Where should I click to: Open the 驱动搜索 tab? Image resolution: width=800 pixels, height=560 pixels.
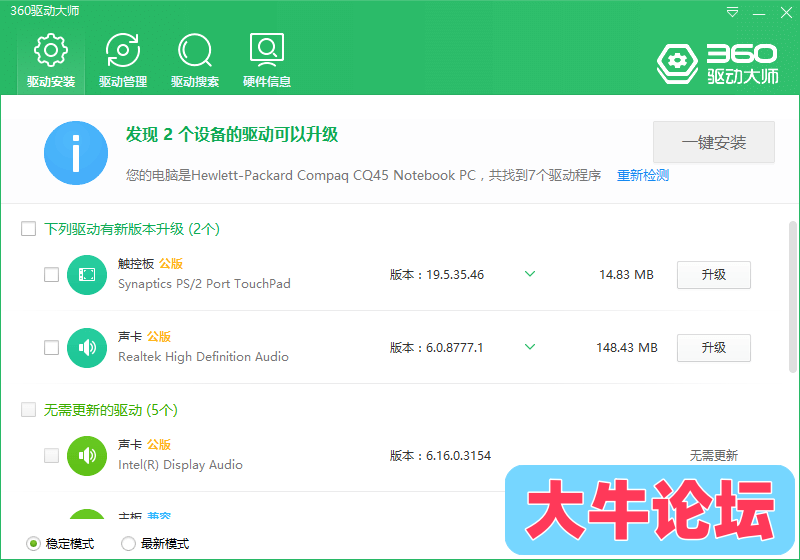195,61
